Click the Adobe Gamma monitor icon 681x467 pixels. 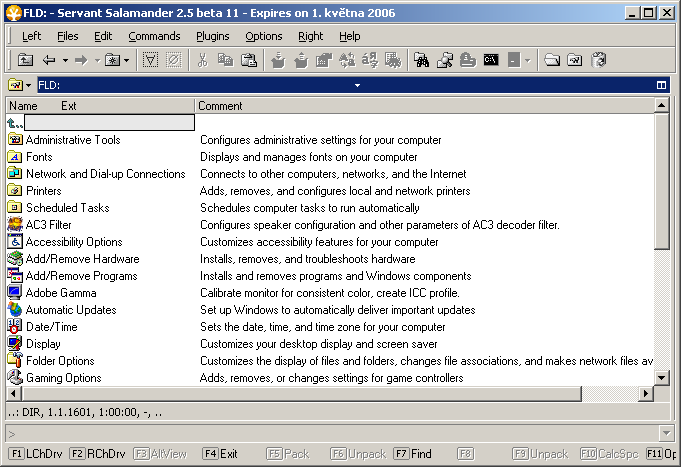15,293
